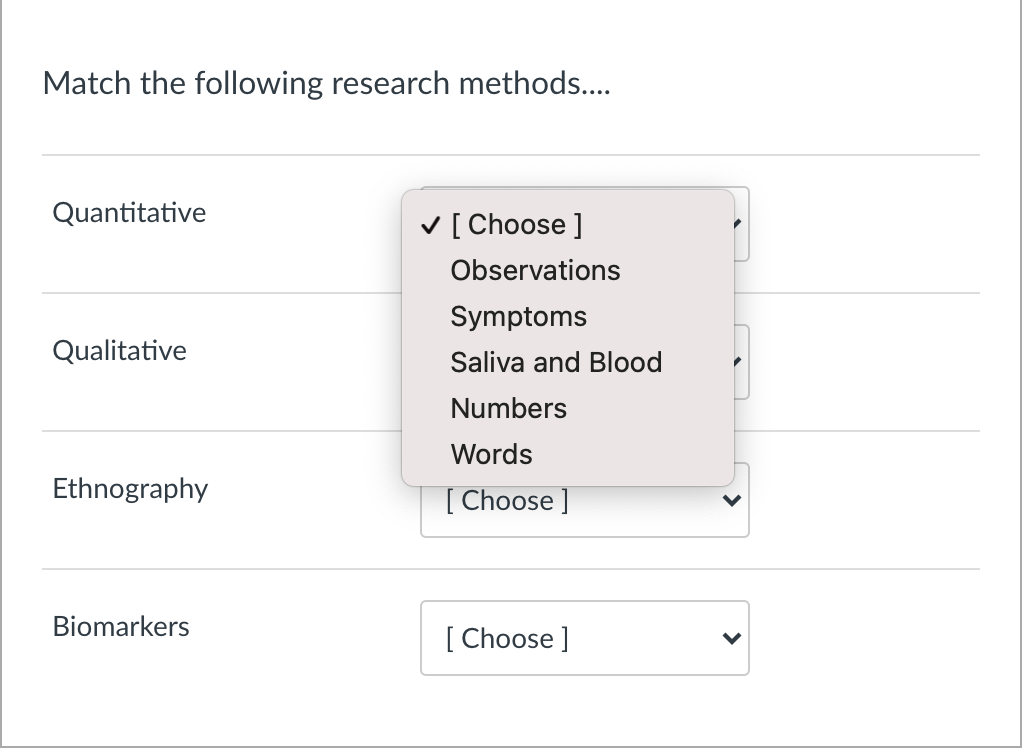This screenshot has width=1024, height=752.
Task: Click the Qualitative row label
Action: click(x=119, y=350)
